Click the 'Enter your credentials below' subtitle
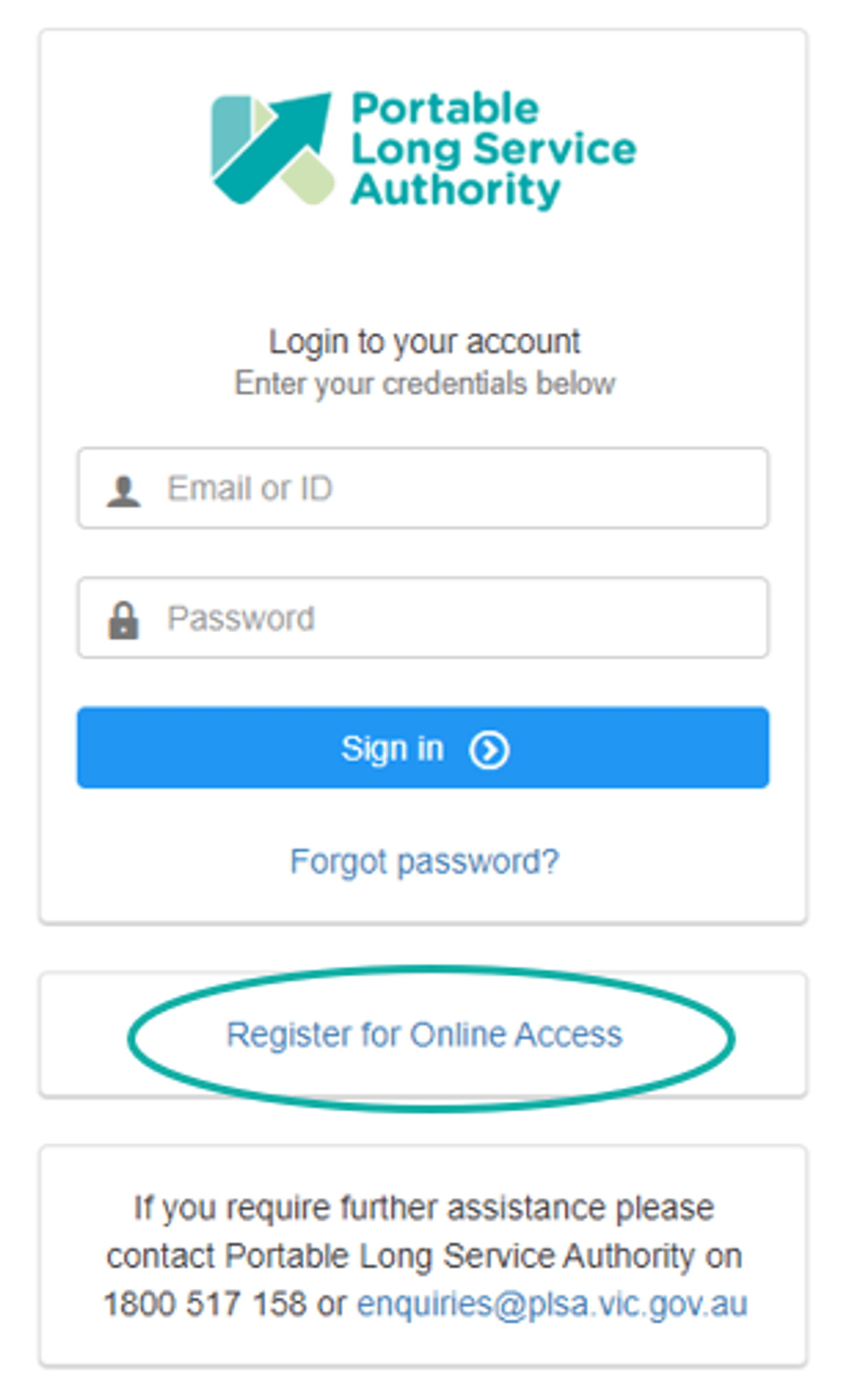This screenshot has height=1400, width=843. pyautogui.click(x=424, y=382)
